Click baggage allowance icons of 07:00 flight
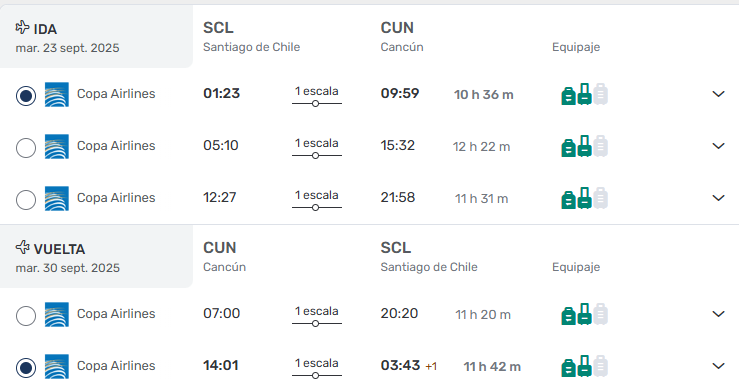The image size is (739, 389). [x=584, y=314]
